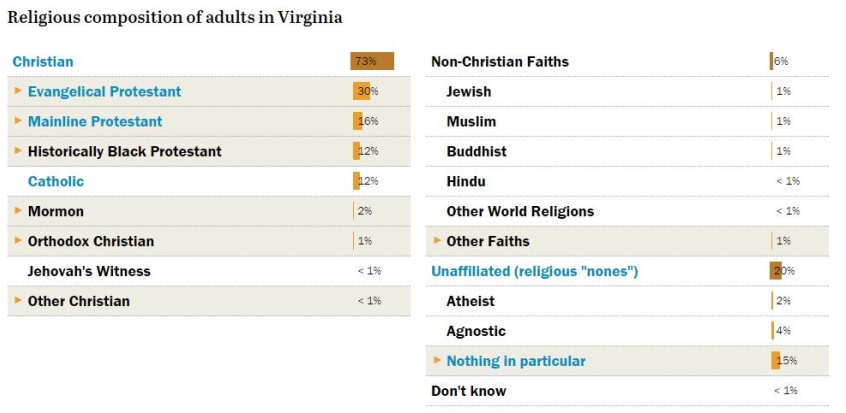Expand the Orthodox Christian arrow

pos(18,241)
